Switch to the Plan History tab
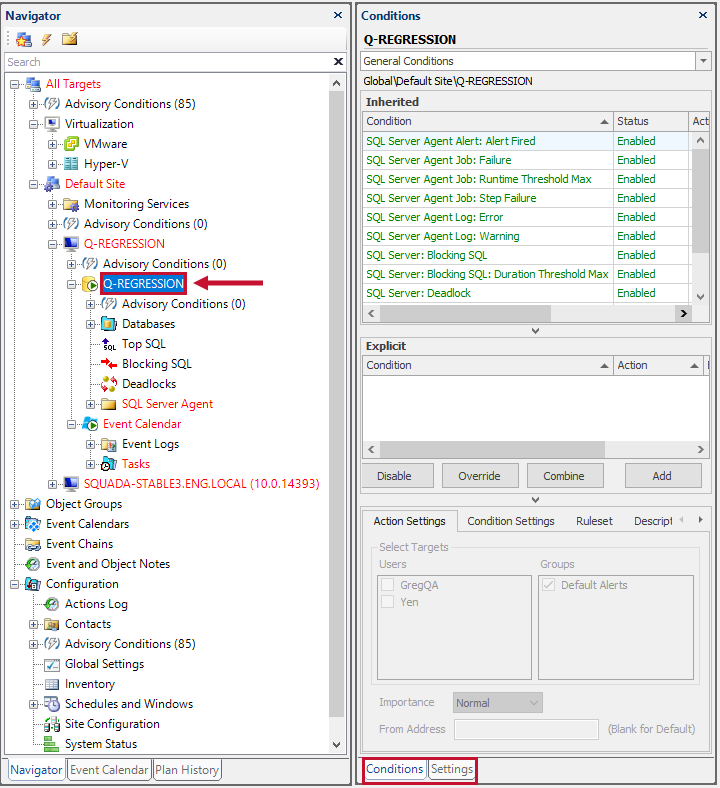720x788 pixels. (x=187, y=770)
